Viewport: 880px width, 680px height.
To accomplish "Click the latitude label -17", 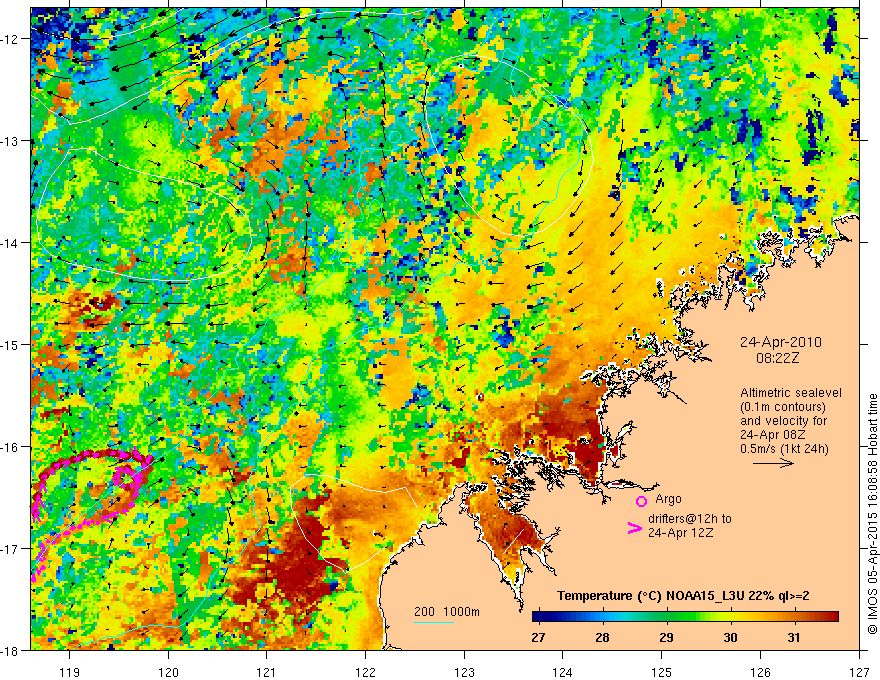I will point(11,549).
